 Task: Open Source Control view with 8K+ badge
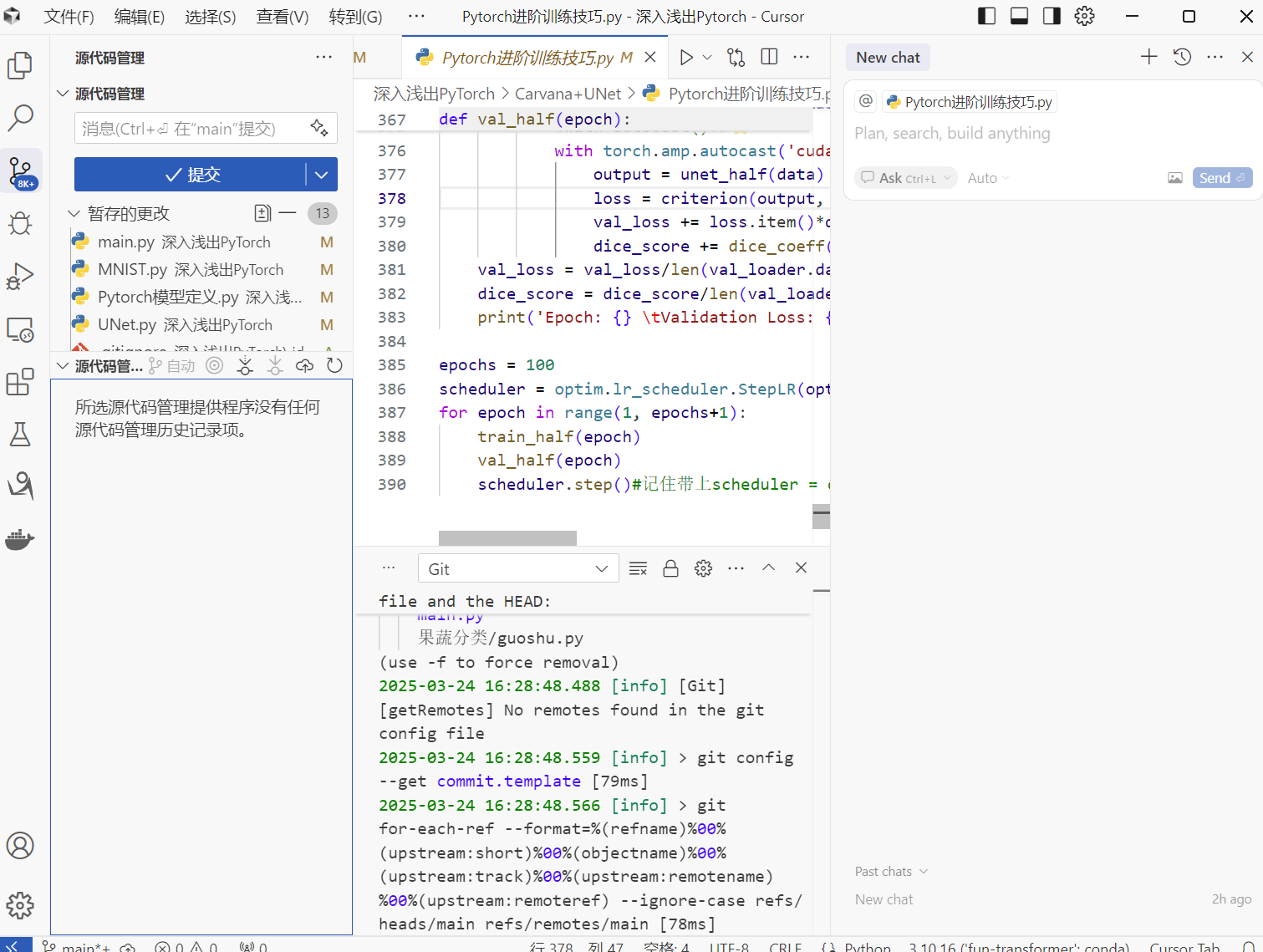click(x=20, y=171)
